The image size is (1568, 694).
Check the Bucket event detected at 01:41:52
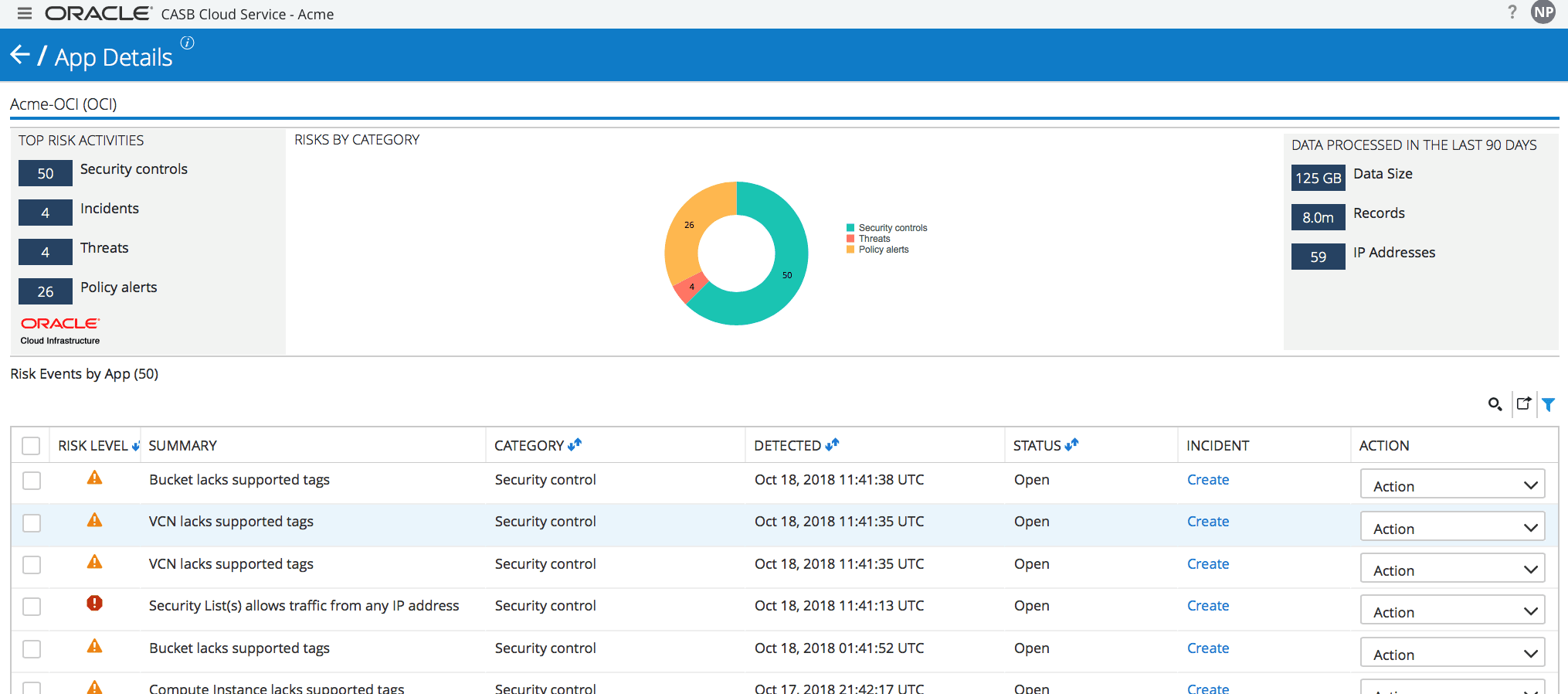[32, 649]
